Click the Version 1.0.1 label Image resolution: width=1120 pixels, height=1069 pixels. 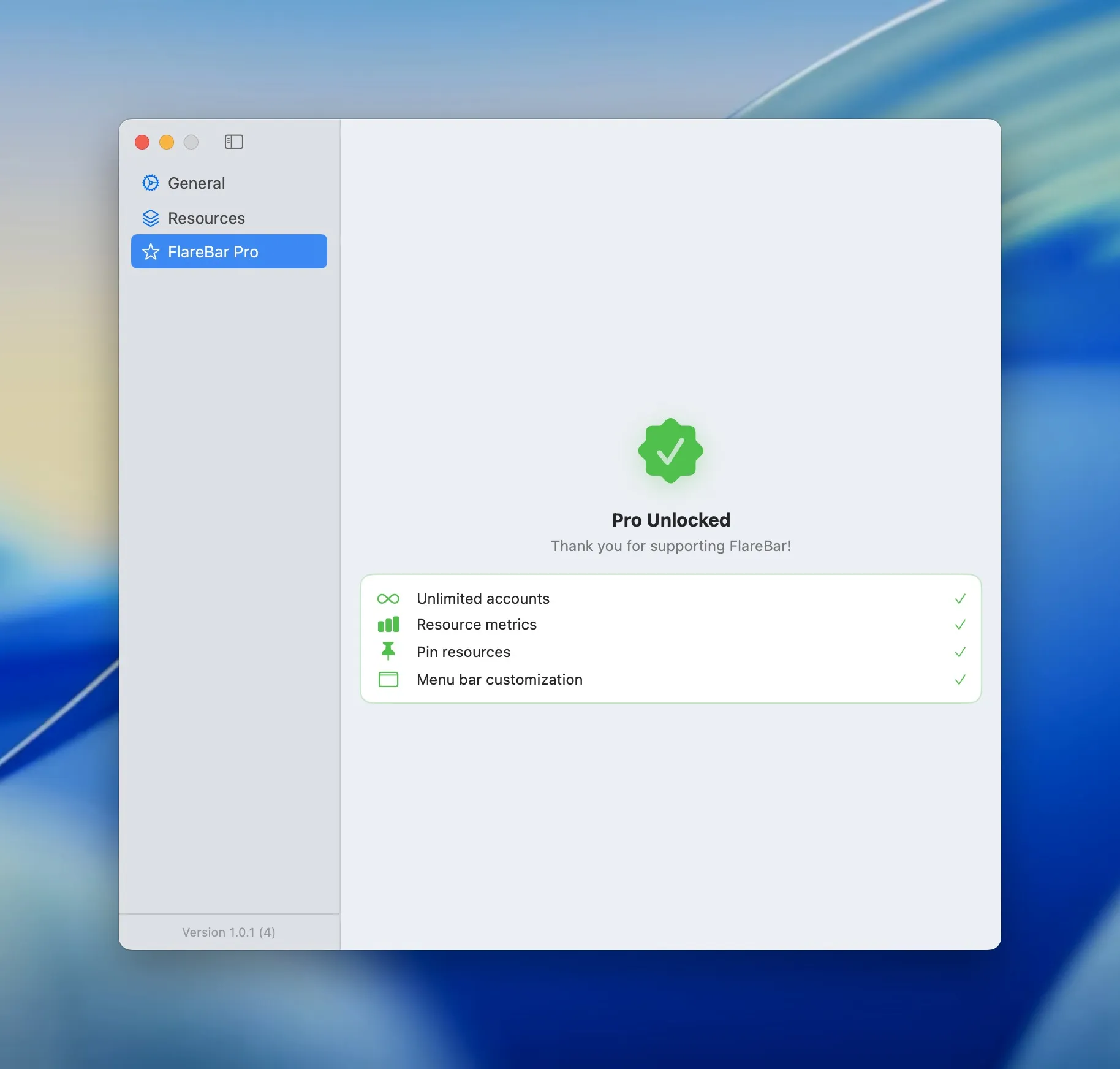229,932
